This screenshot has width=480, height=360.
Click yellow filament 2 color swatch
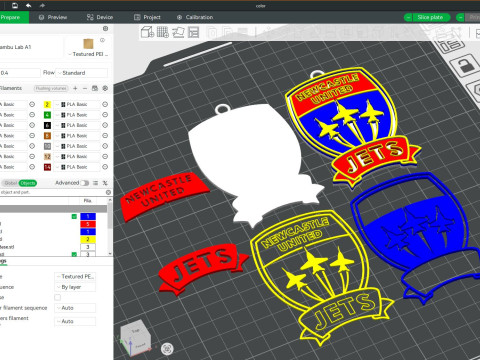coord(47,104)
